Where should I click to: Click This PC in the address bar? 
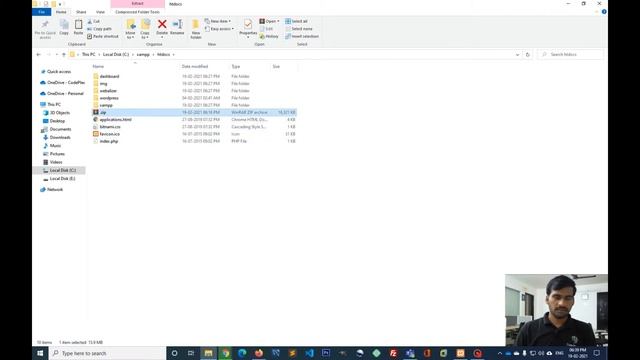tap(89, 54)
